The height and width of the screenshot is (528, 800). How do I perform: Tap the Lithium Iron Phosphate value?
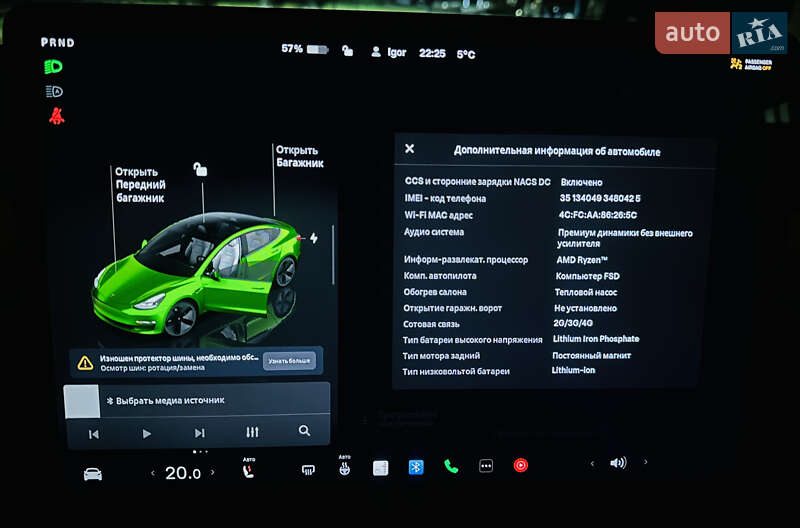click(x=596, y=339)
